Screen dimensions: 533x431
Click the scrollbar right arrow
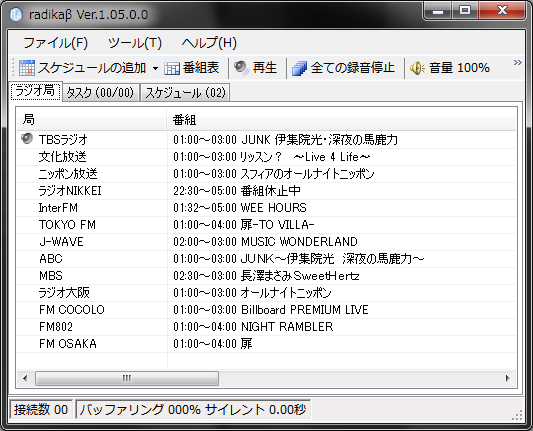pyautogui.click(x=508, y=378)
